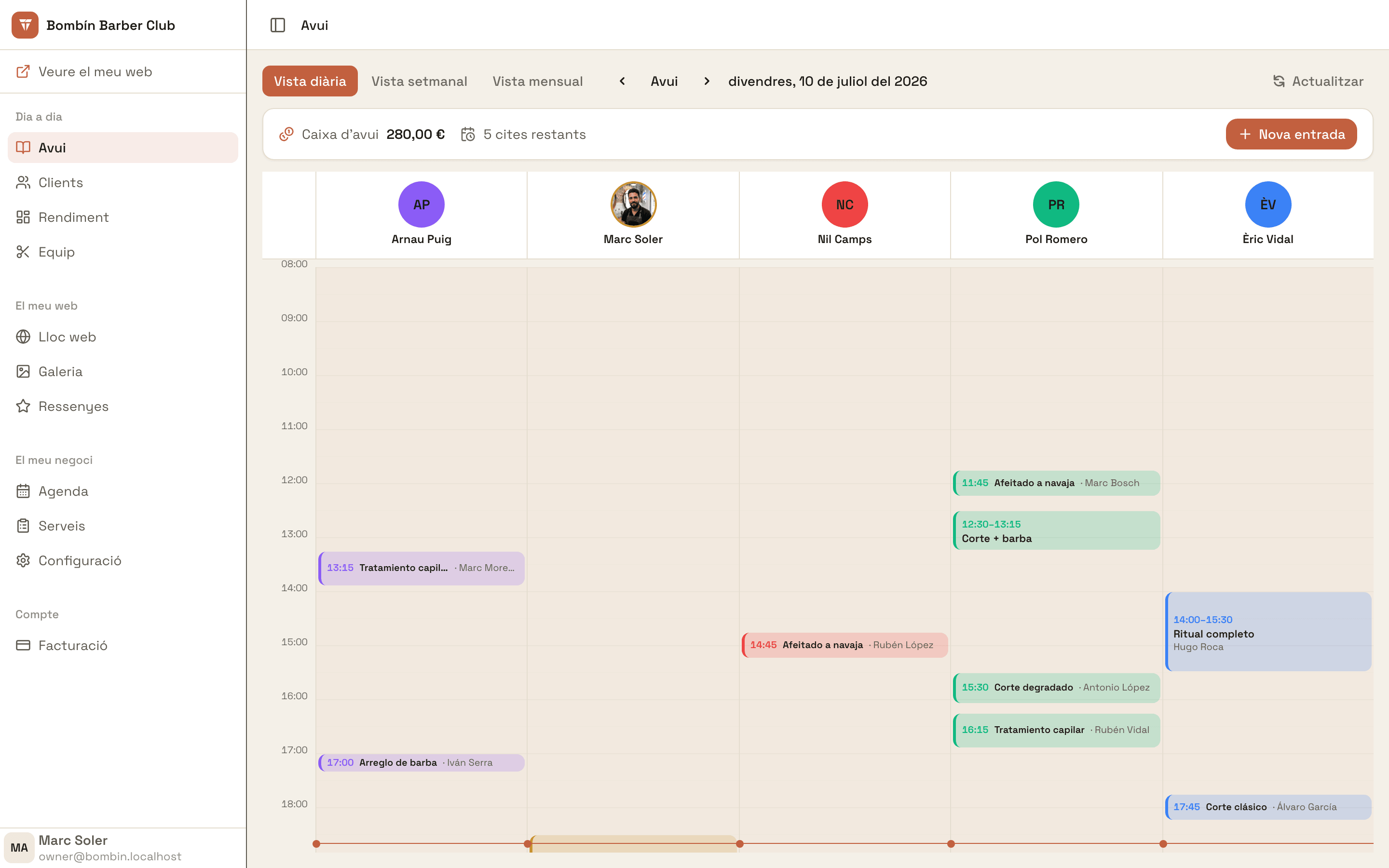Go to previous day chevron
Screen dimensions: 1389x868
[622, 81]
